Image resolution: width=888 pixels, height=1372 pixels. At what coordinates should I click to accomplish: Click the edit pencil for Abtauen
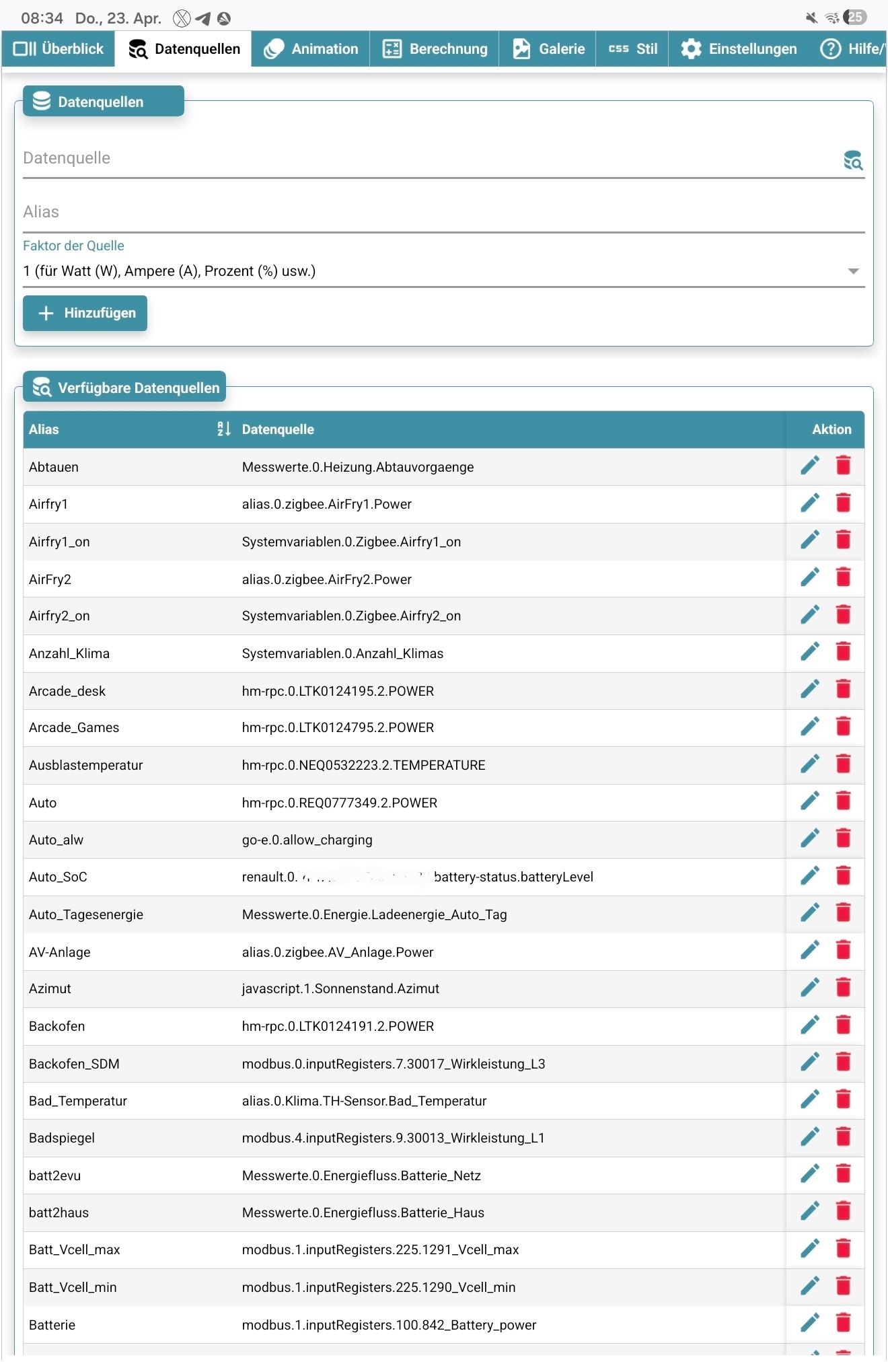(810, 466)
